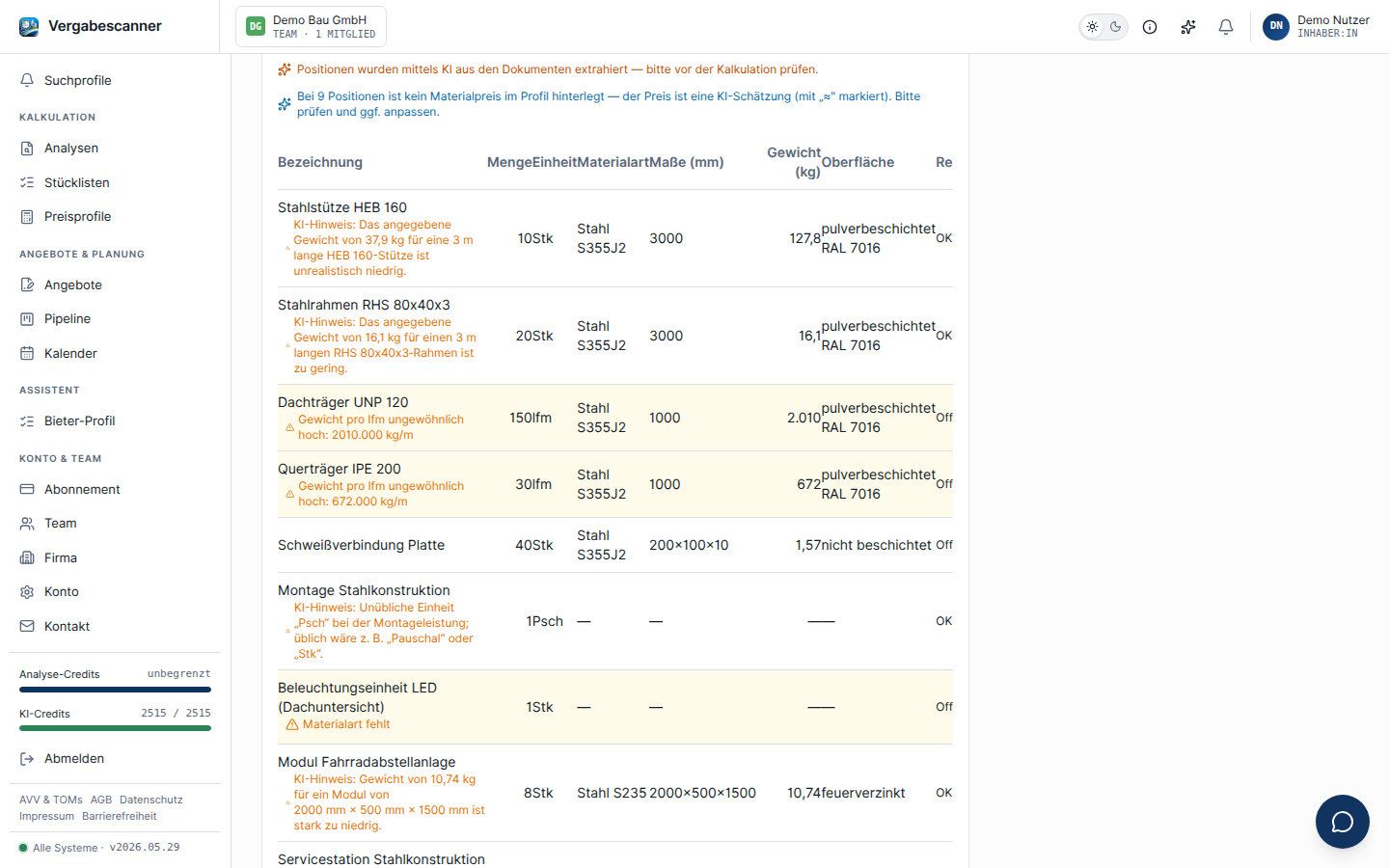The width and height of the screenshot is (1389, 868).
Task: Open the Datenschutz footer link
Action: 151,800
